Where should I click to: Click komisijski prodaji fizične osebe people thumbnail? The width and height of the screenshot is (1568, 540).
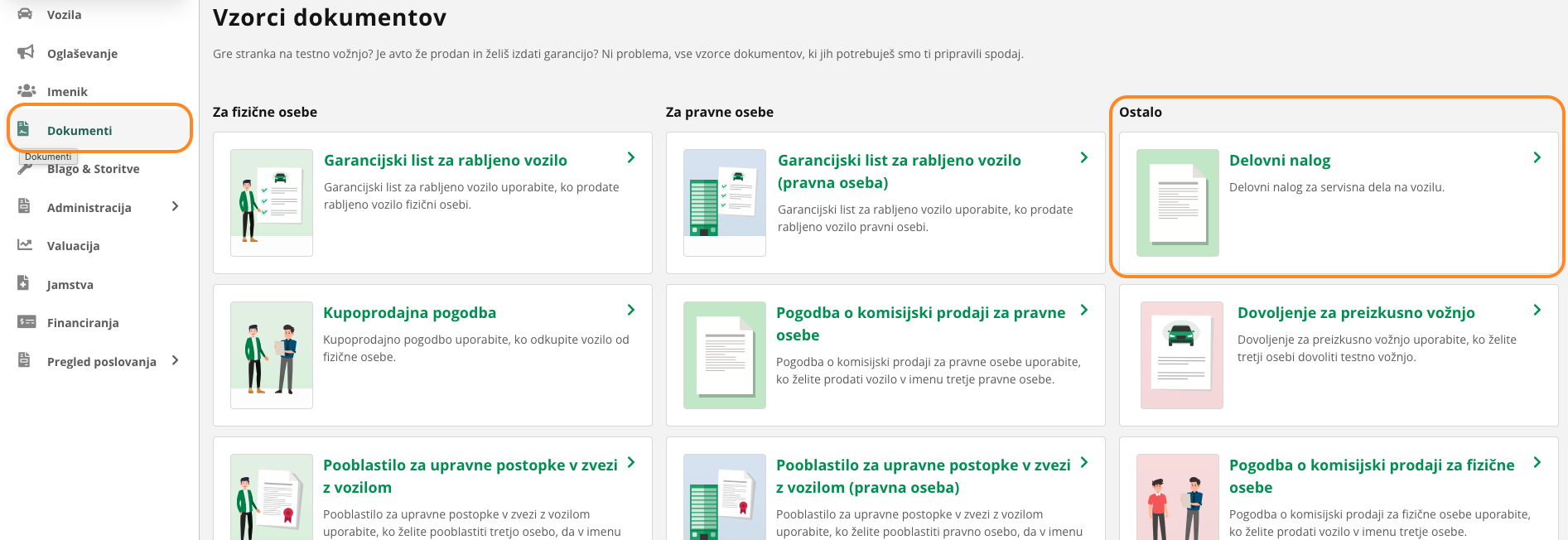pos(1178,497)
